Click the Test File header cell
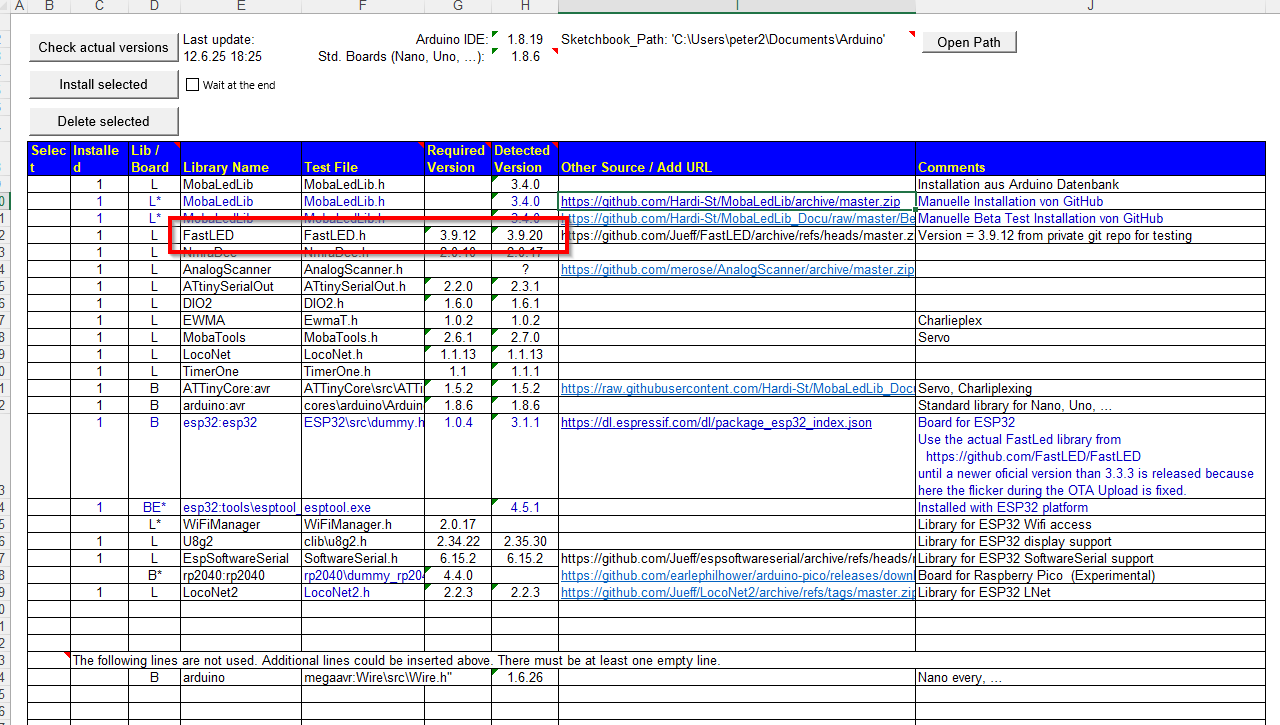The width and height of the screenshot is (1280, 725). coord(363,159)
